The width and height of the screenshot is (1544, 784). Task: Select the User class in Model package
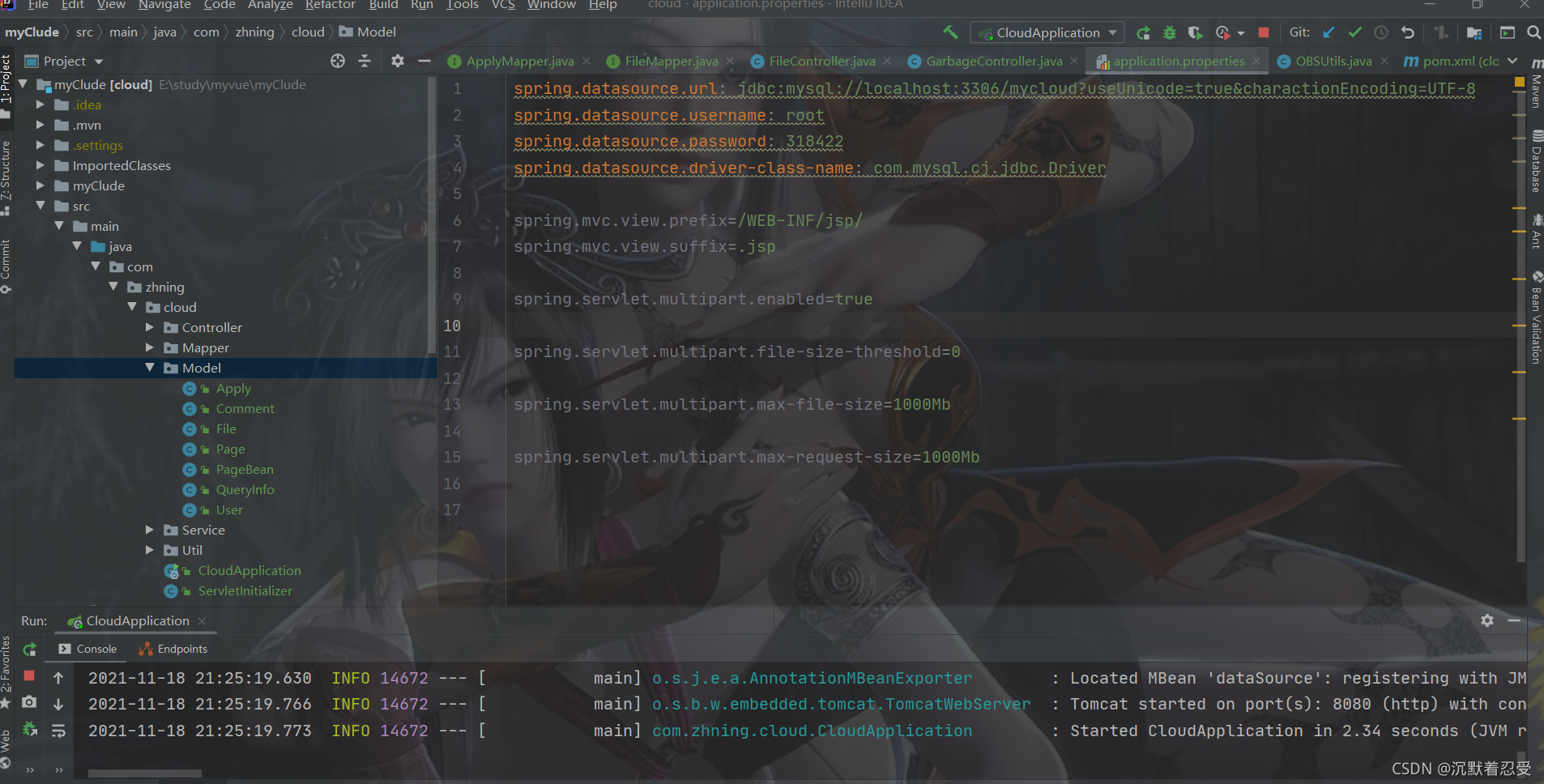229,509
